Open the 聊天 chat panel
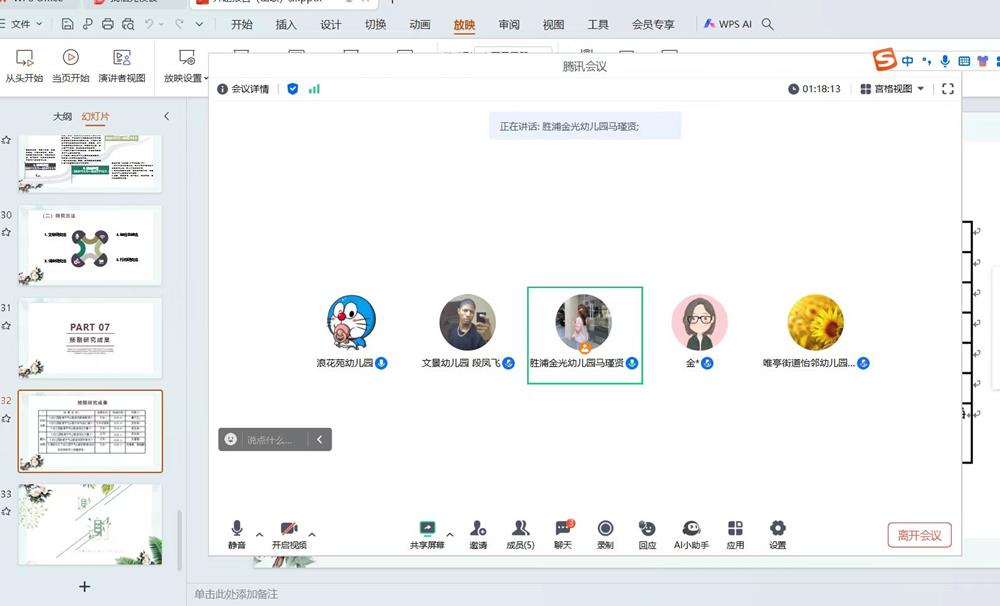 pos(563,535)
